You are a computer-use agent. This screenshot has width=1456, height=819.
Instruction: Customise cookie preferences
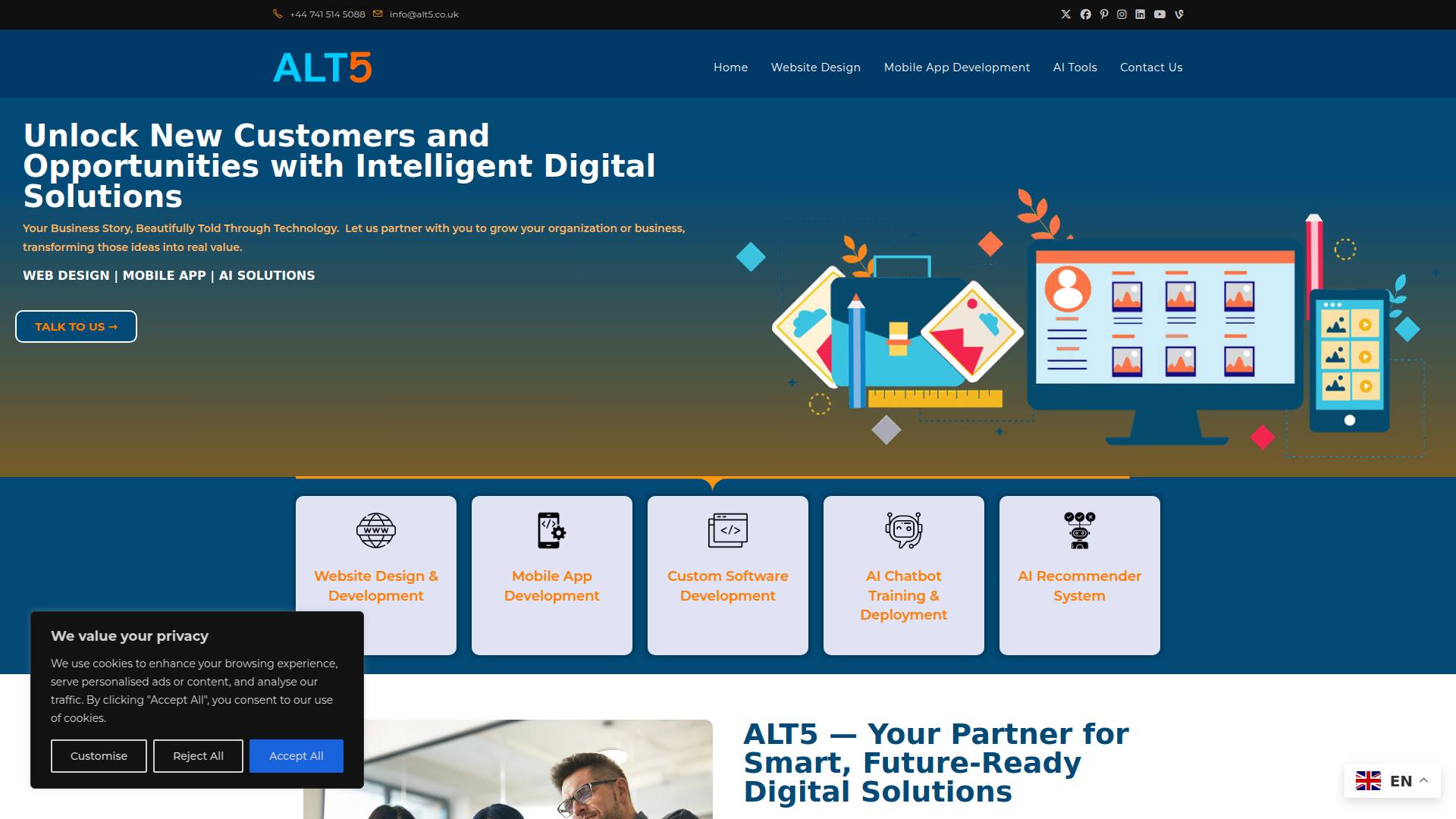click(x=99, y=756)
